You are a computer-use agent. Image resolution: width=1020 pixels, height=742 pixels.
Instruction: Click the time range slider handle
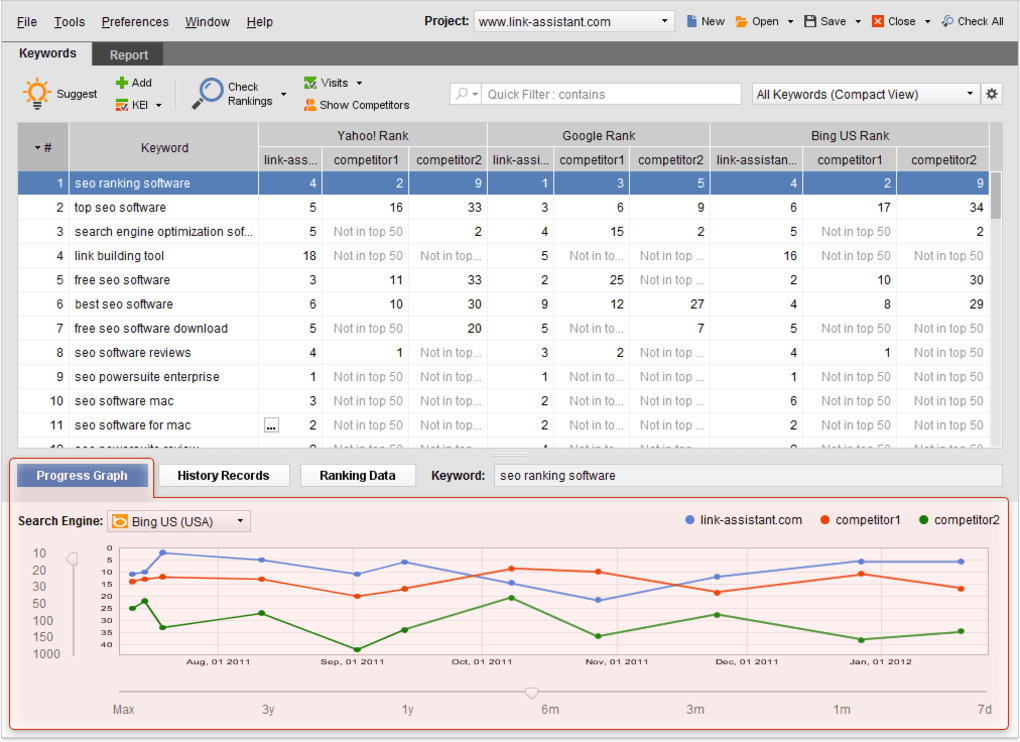(531, 693)
